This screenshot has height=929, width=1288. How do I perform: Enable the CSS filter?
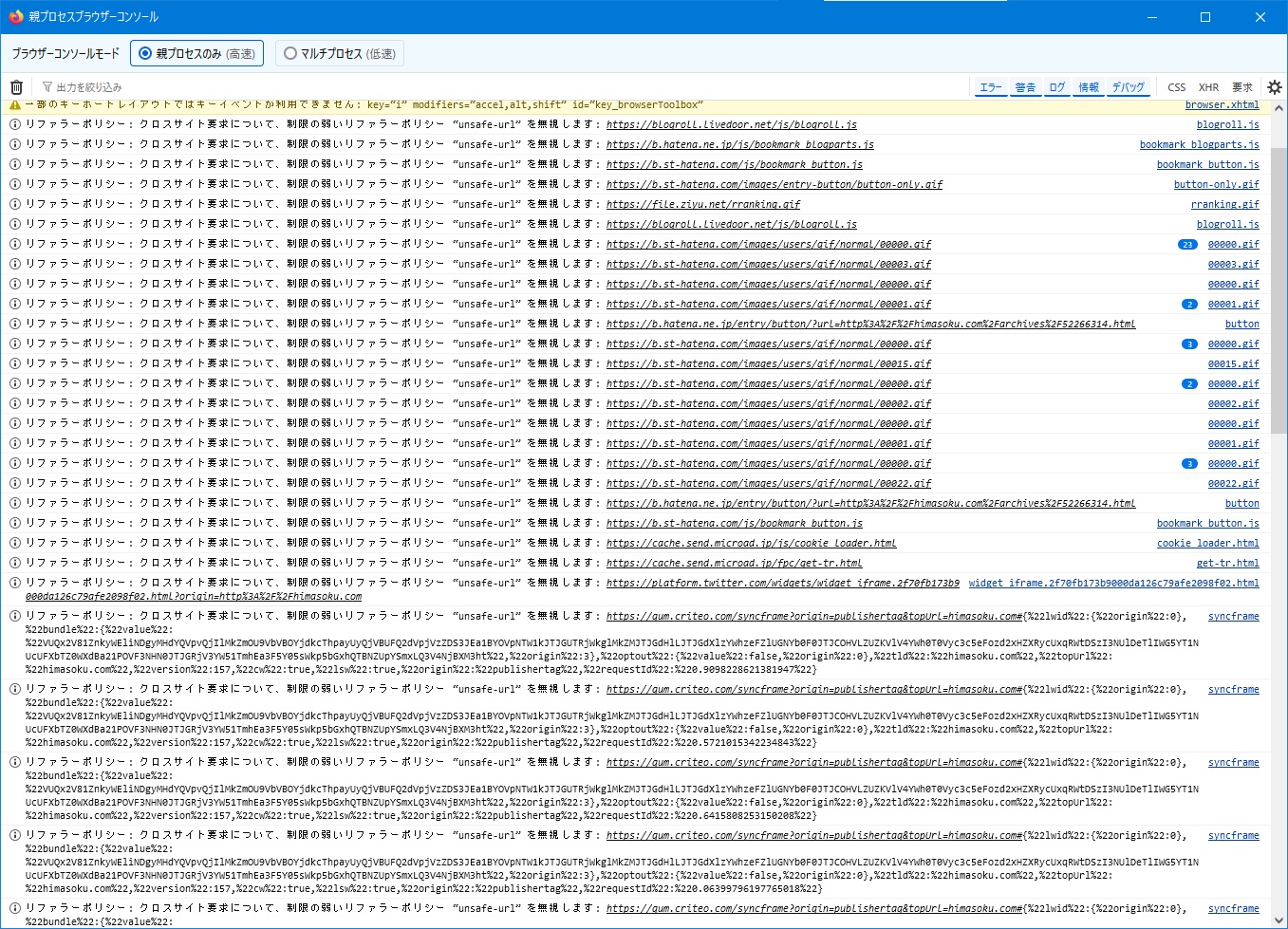tap(1176, 87)
